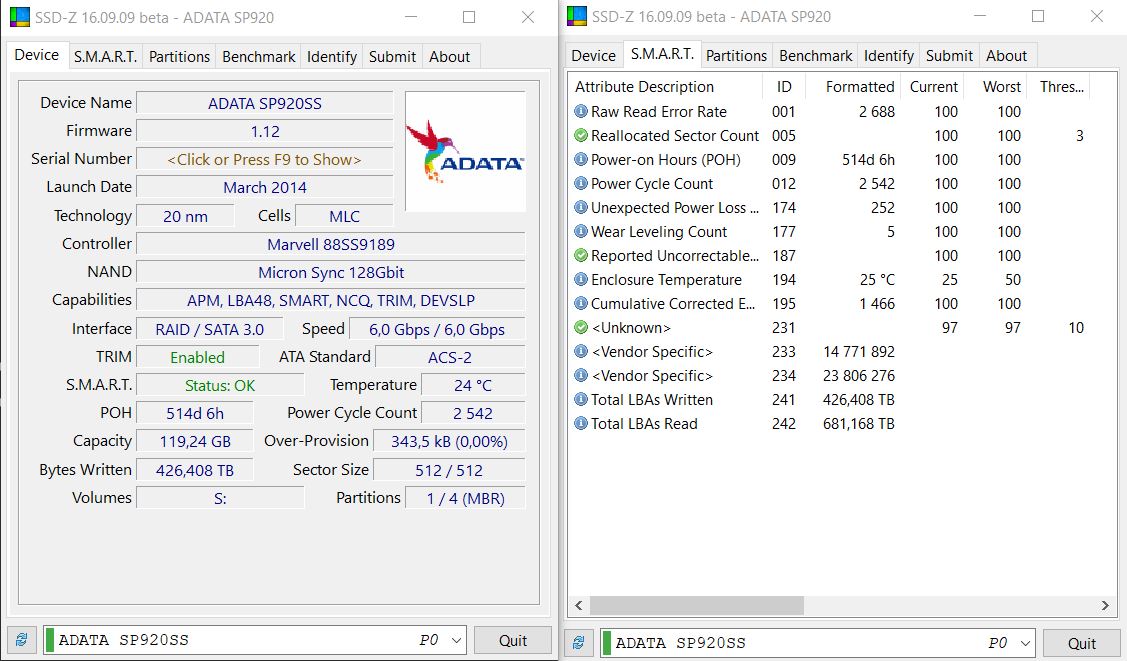Click the Over-Provision value 343,5 kB (0,00%)
This screenshot has width=1127, height=661.
tap(449, 441)
